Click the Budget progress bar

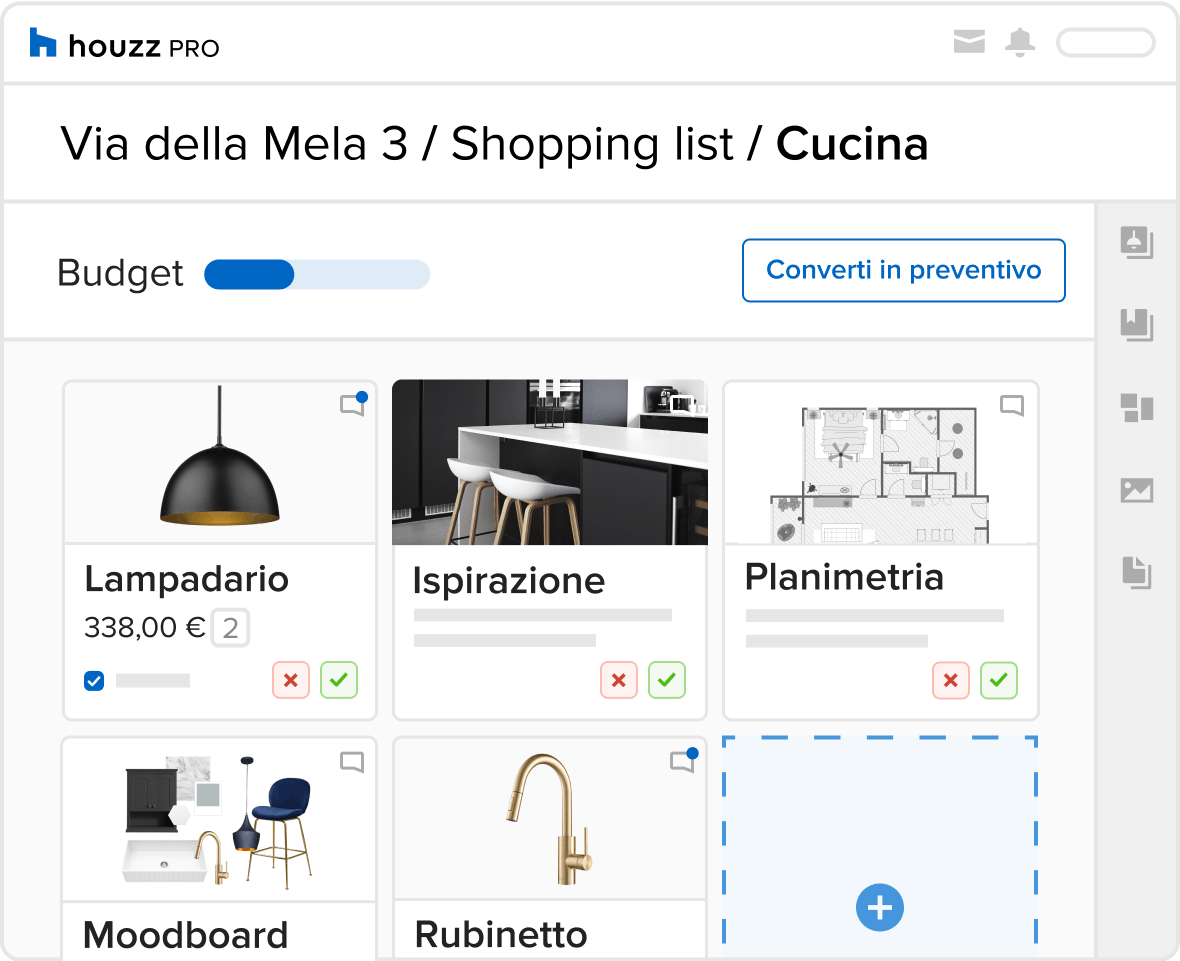pyautogui.click(x=317, y=275)
